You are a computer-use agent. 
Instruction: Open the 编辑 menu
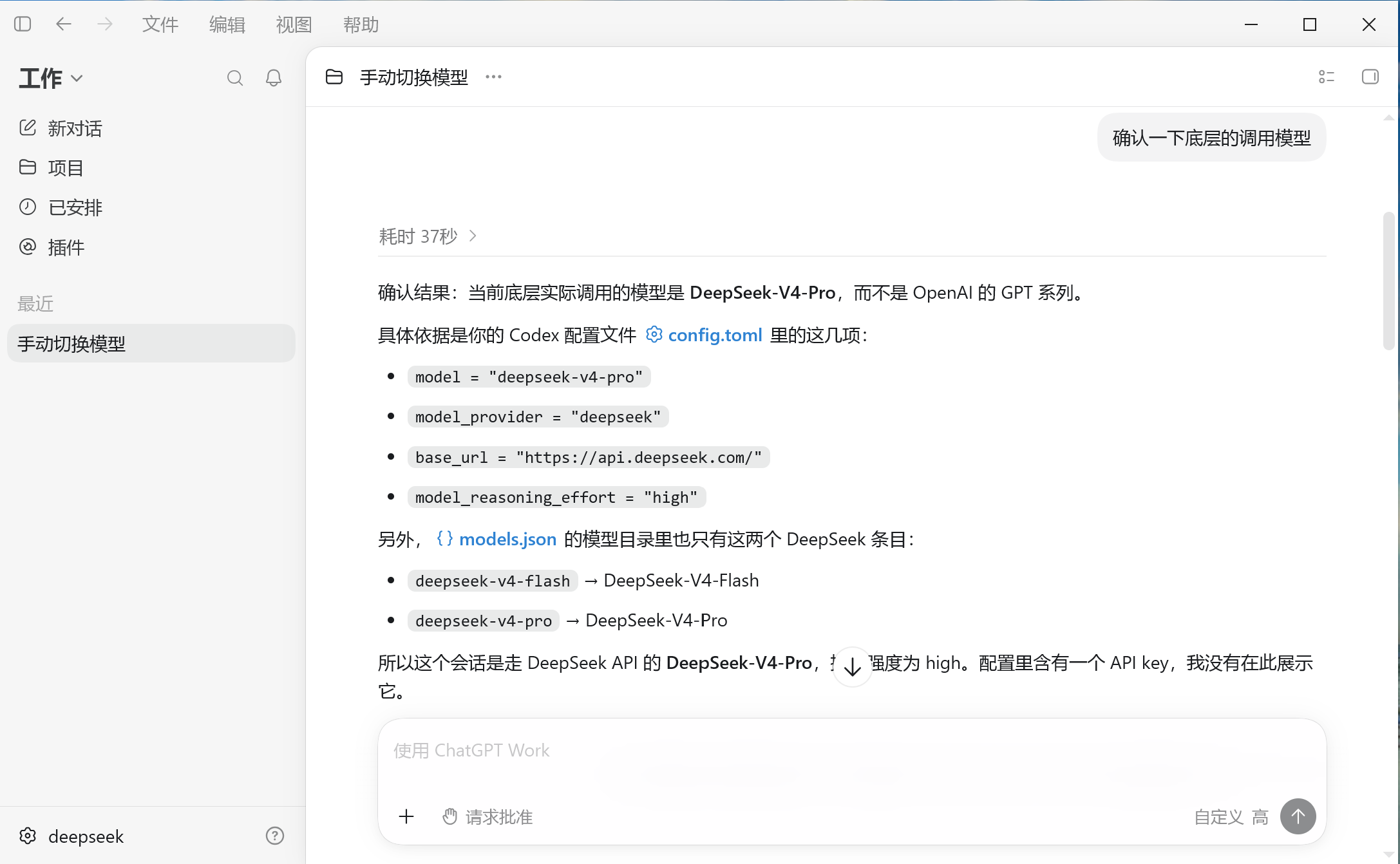click(227, 24)
